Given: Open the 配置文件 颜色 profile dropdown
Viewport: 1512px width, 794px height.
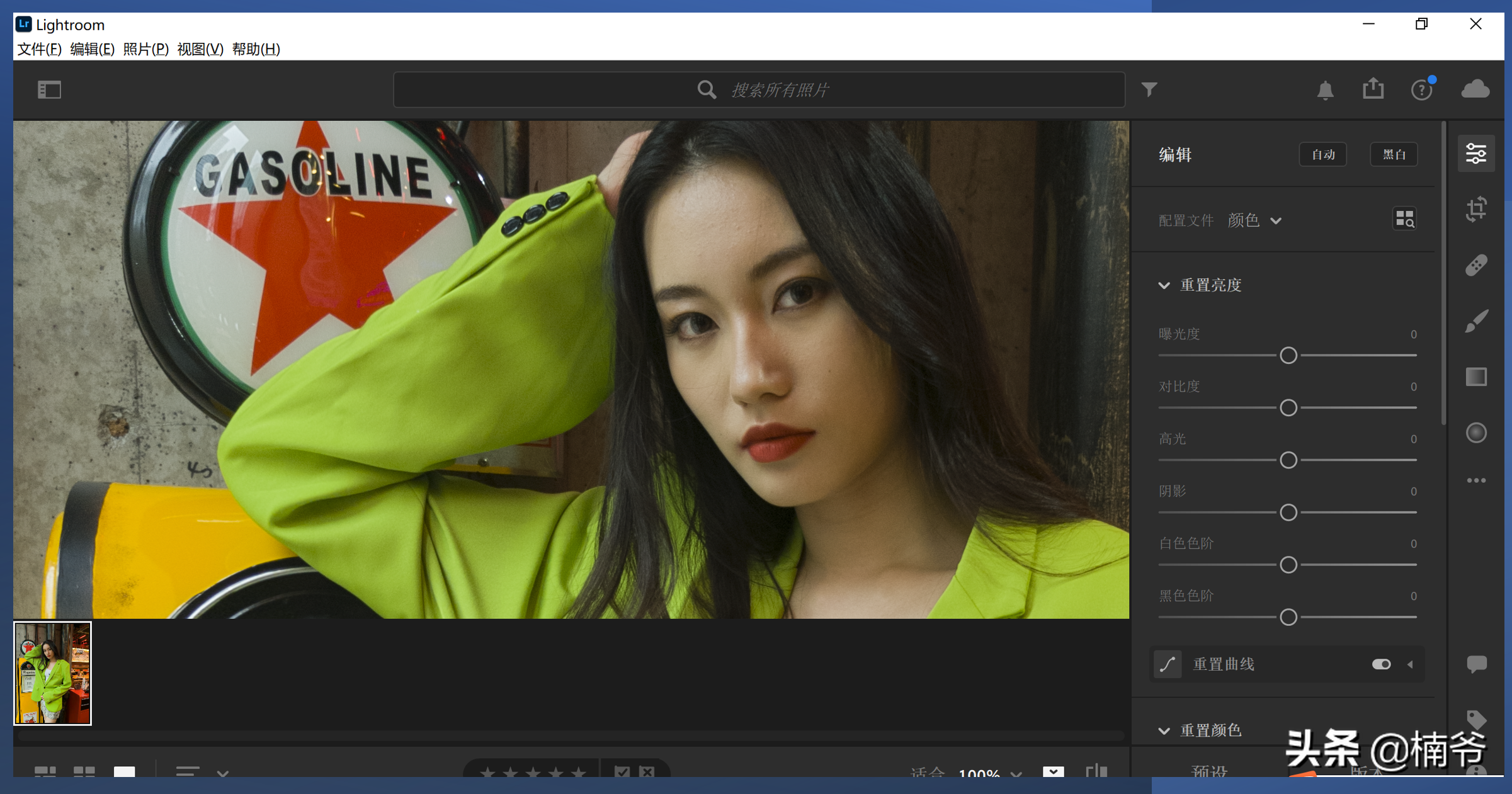Looking at the screenshot, I should tap(1254, 220).
